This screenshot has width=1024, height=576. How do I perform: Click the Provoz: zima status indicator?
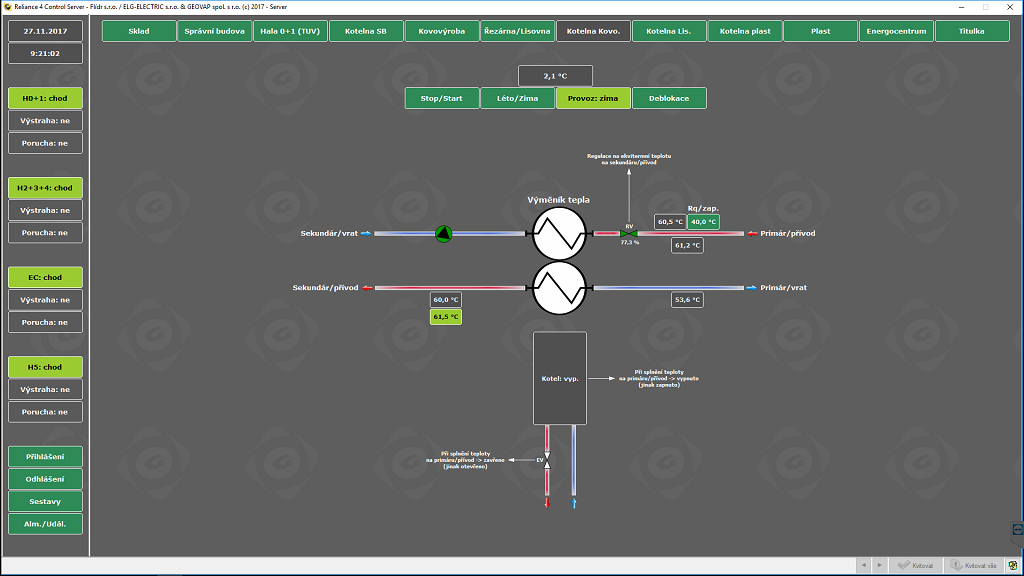(593, 98)
